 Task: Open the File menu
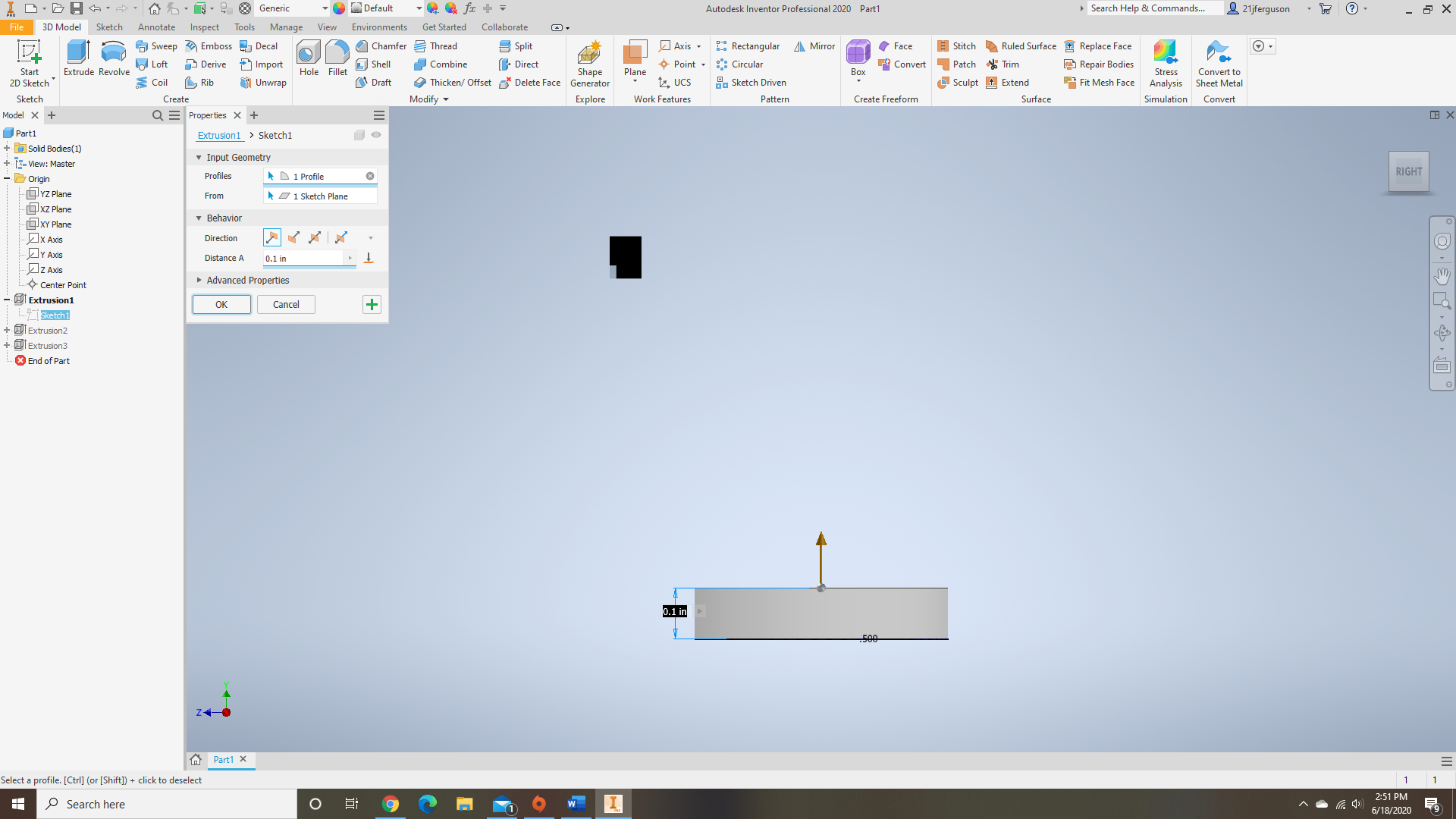point(17,27)
